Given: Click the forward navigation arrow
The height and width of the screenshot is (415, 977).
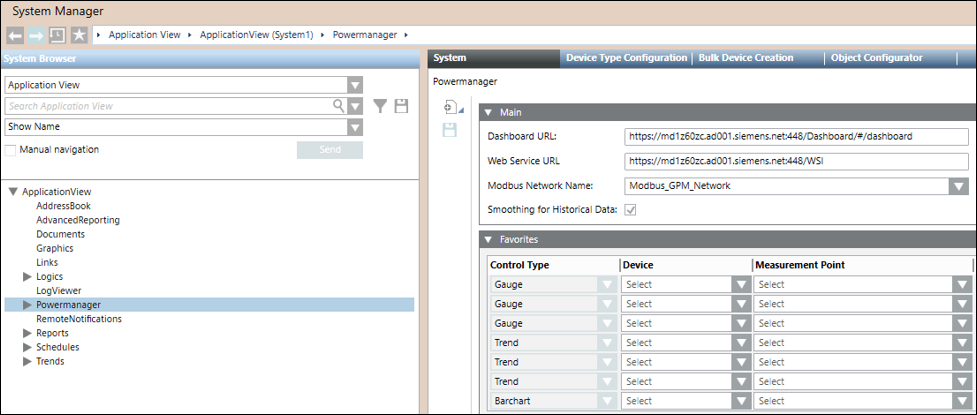Looking at the screenshot, I should (36, 35).
